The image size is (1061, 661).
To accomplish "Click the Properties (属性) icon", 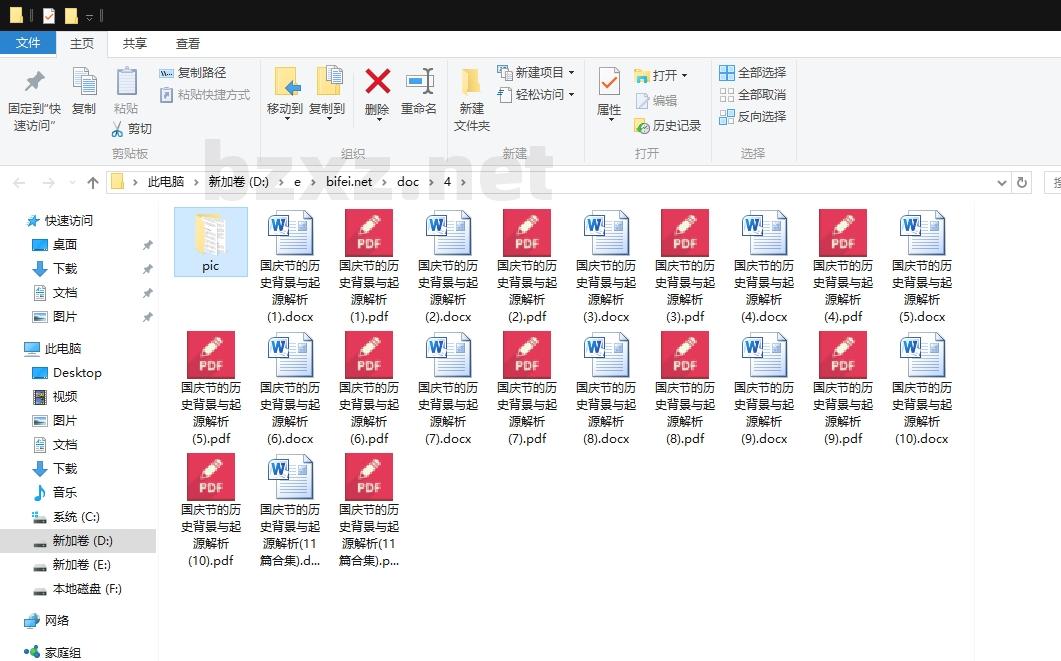I will (x=609, y=83).
